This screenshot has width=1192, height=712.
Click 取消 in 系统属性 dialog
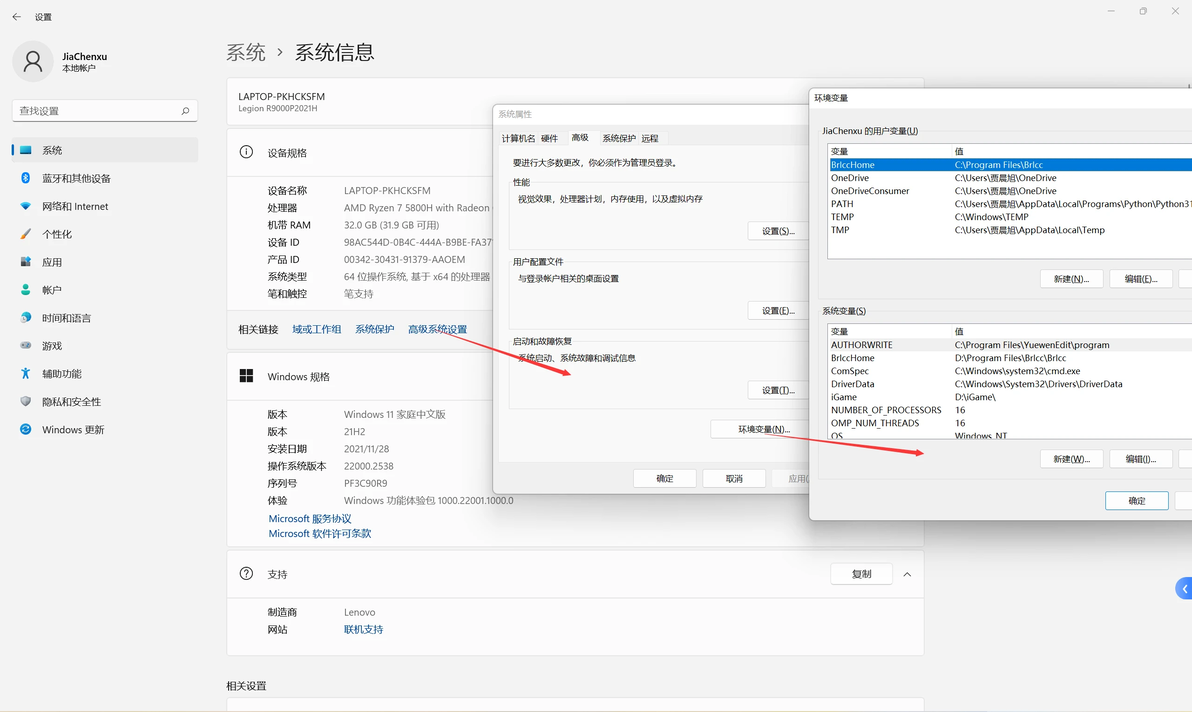click(734, 479)
